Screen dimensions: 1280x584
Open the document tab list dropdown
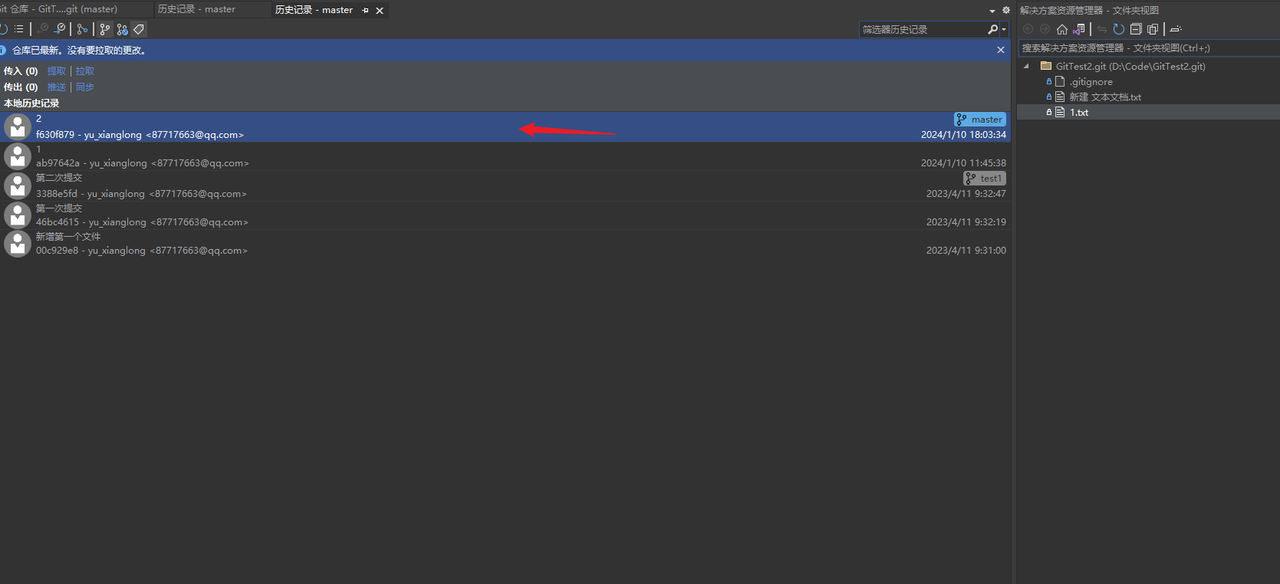(x=992, y=10)
